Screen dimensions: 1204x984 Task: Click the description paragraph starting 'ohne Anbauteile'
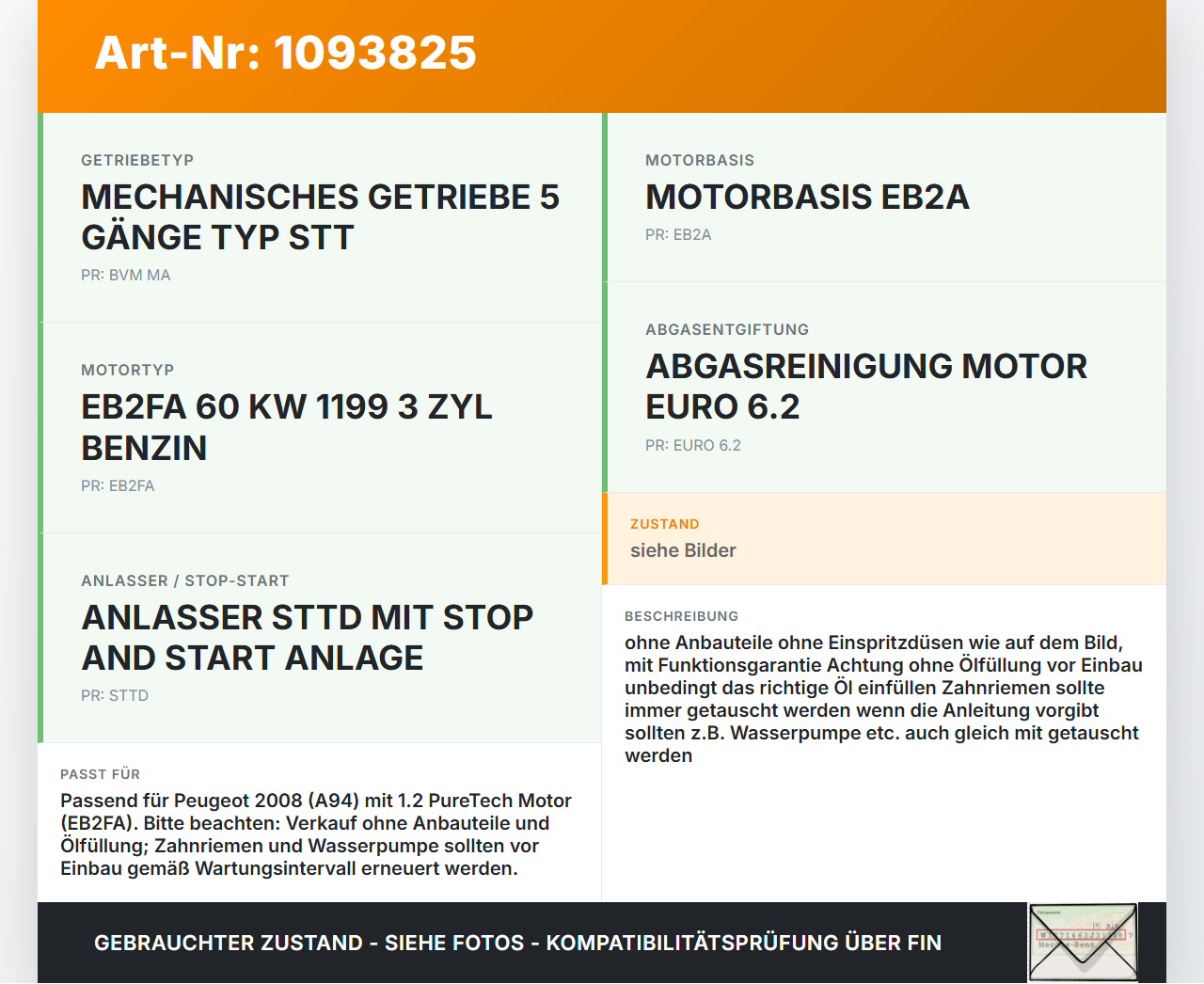(883, 699)
